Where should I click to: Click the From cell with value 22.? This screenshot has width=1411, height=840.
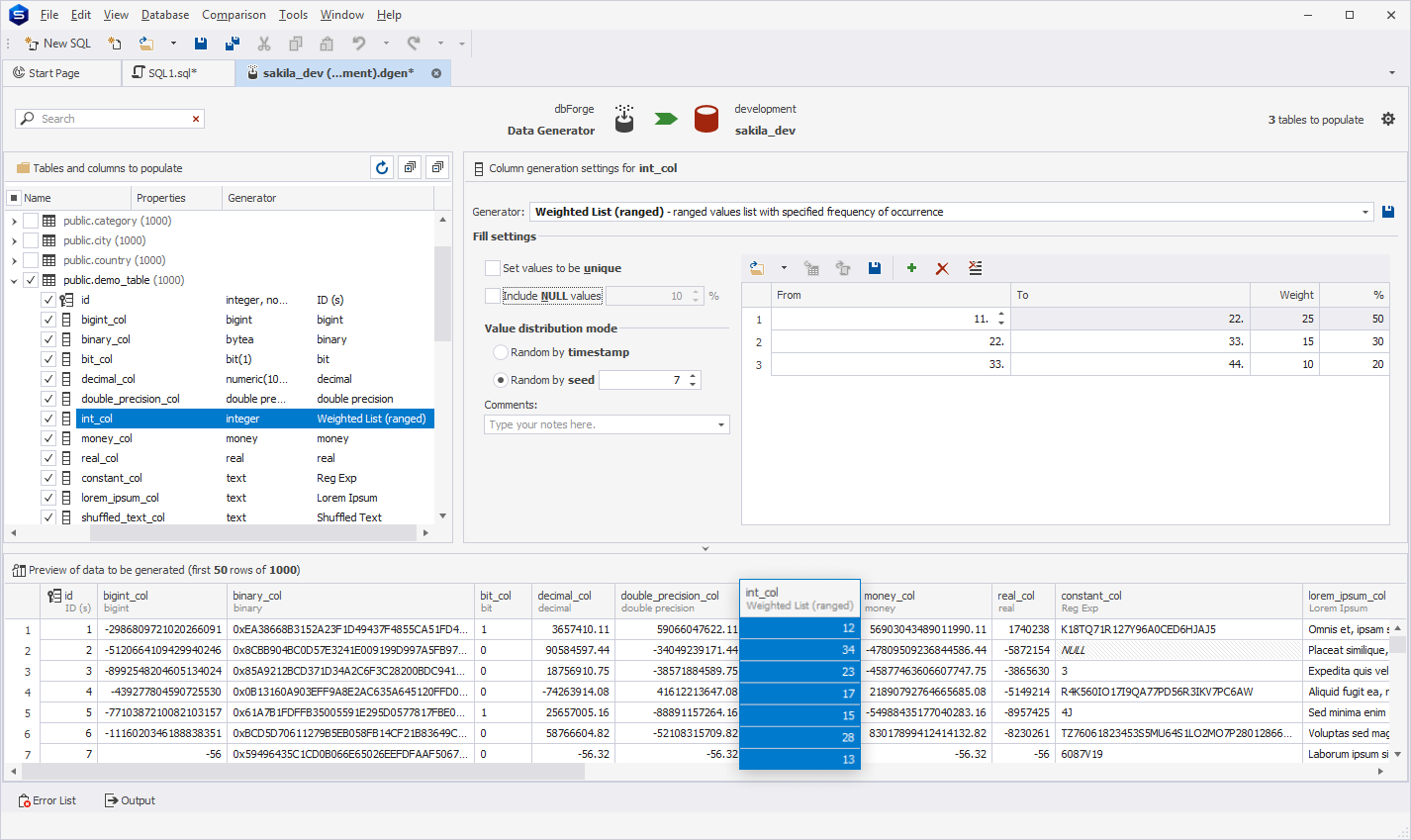point(891,341)
